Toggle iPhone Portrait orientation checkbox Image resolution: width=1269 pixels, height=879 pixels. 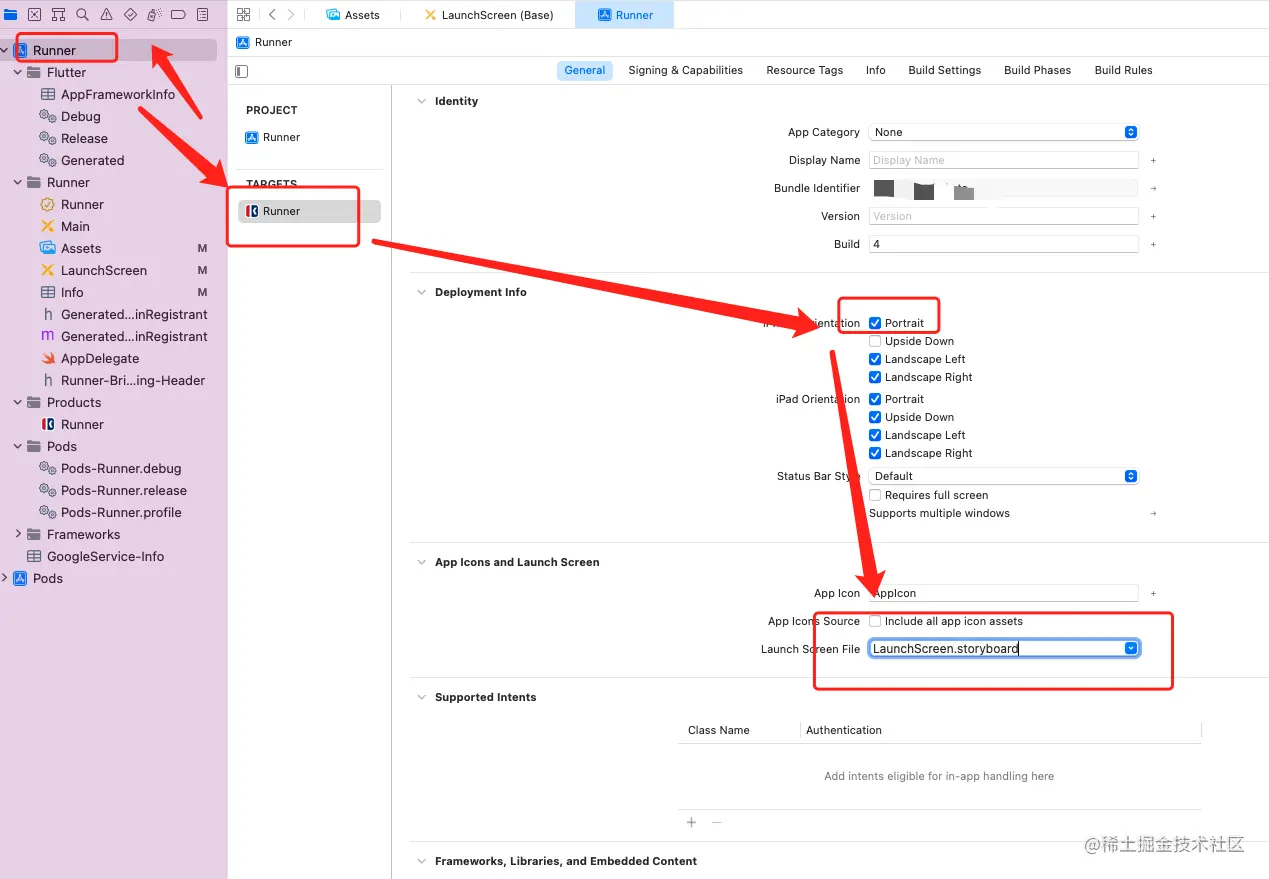pos(875,323)
